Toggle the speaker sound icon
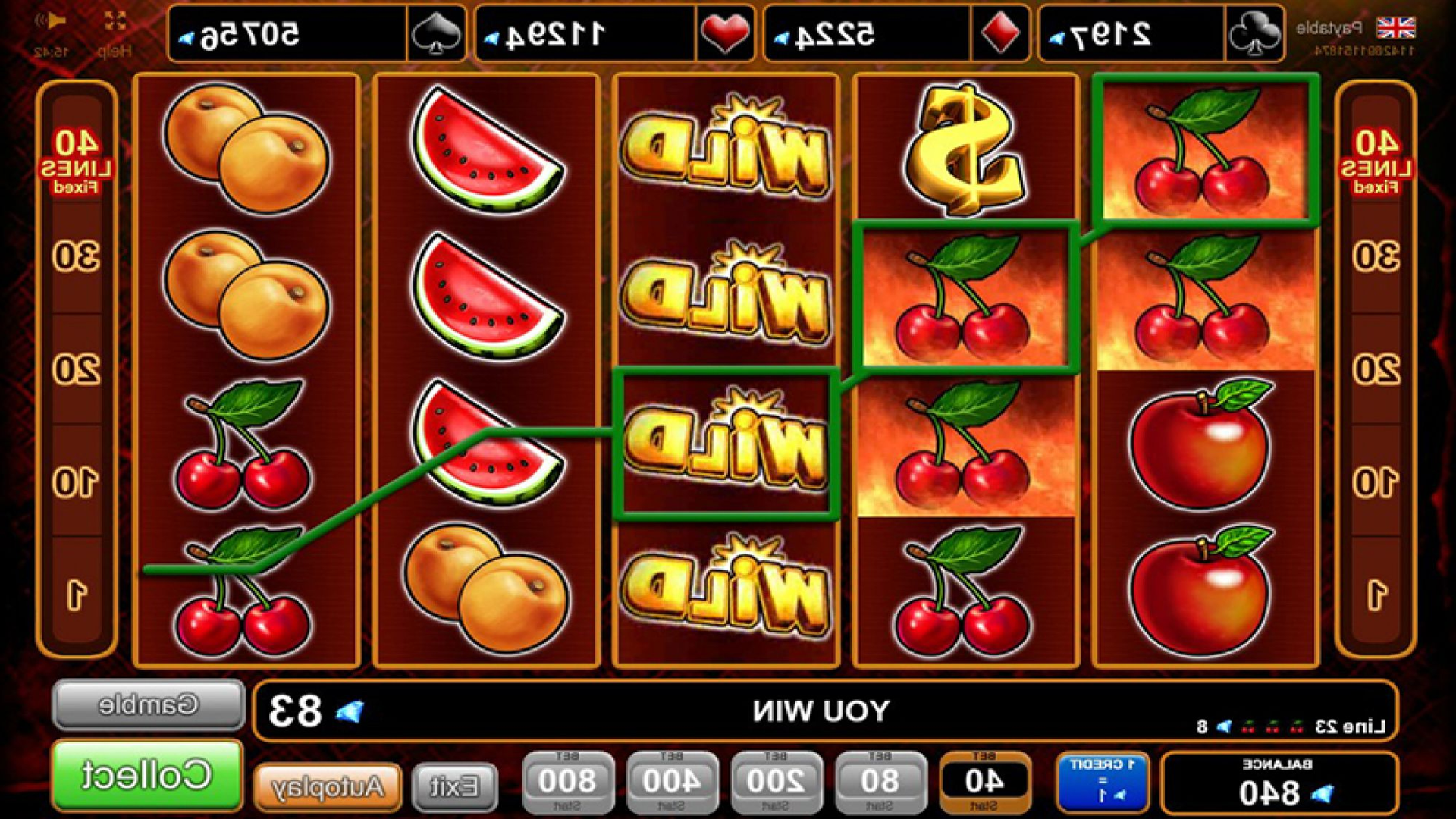1456x819 pixels. 51,22
